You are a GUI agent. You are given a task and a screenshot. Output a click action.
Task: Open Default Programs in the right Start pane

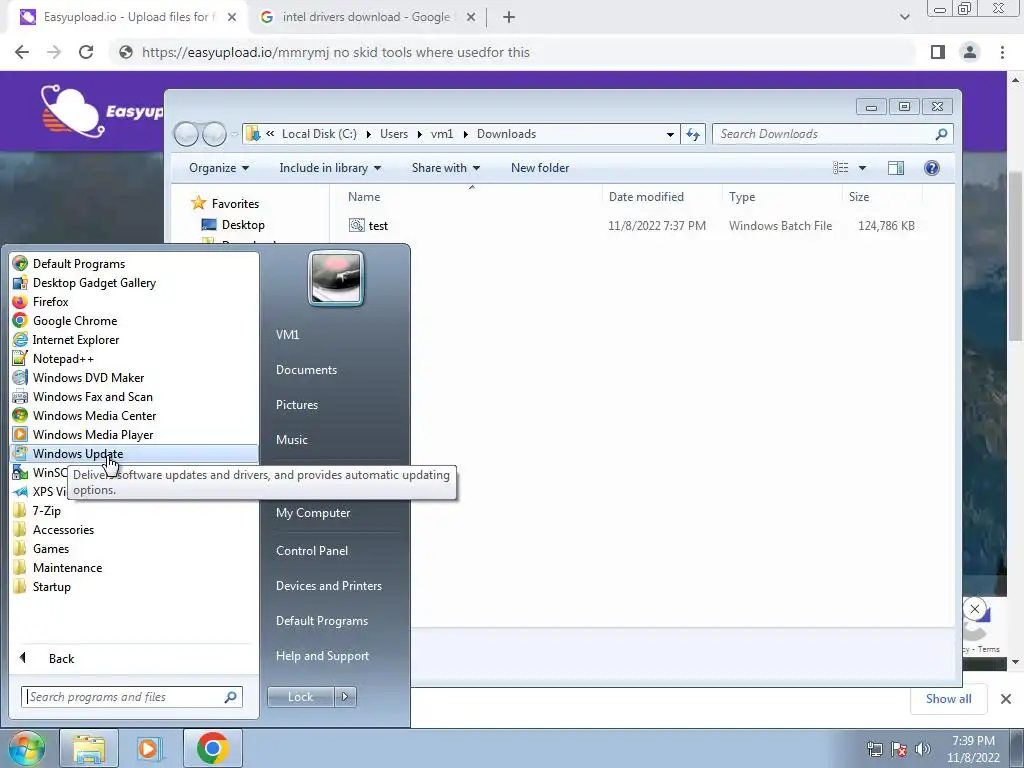(x=321, y=621)
